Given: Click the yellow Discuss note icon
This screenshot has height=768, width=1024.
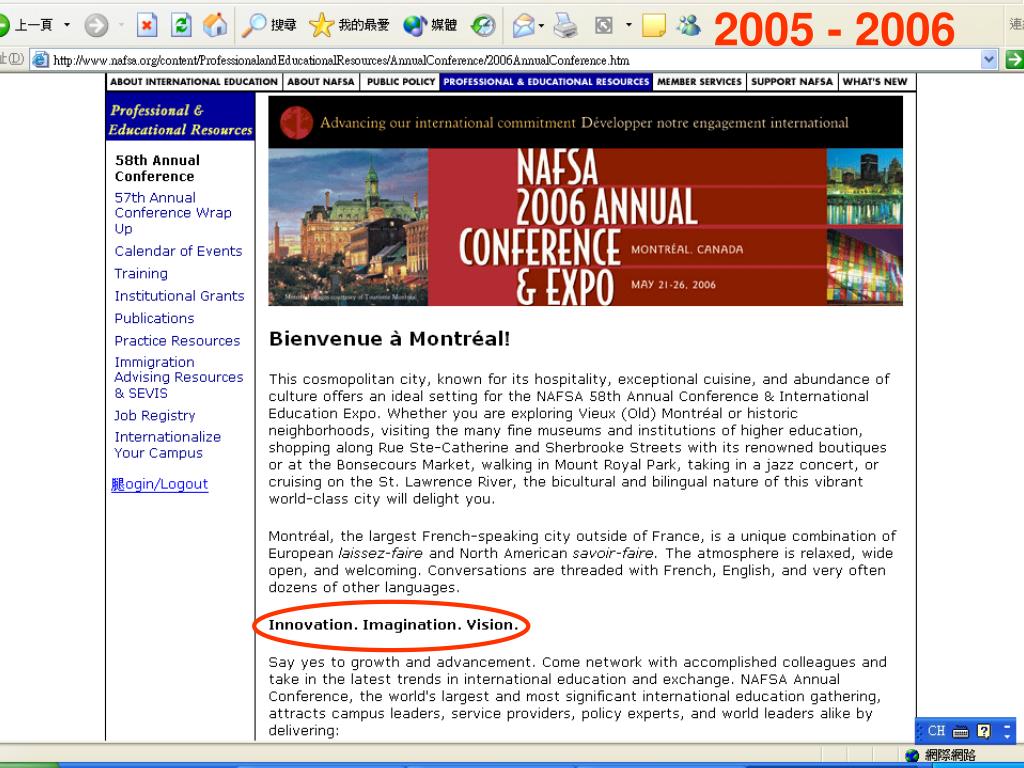Looking at the screenshot, I should 654,25.
